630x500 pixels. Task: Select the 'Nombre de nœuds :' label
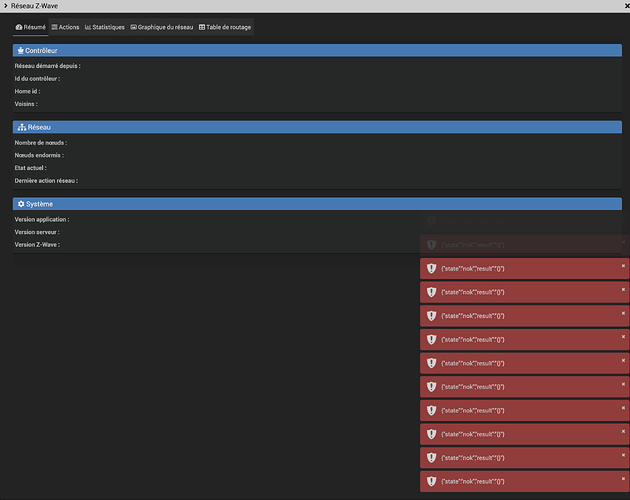click(41, 143)
